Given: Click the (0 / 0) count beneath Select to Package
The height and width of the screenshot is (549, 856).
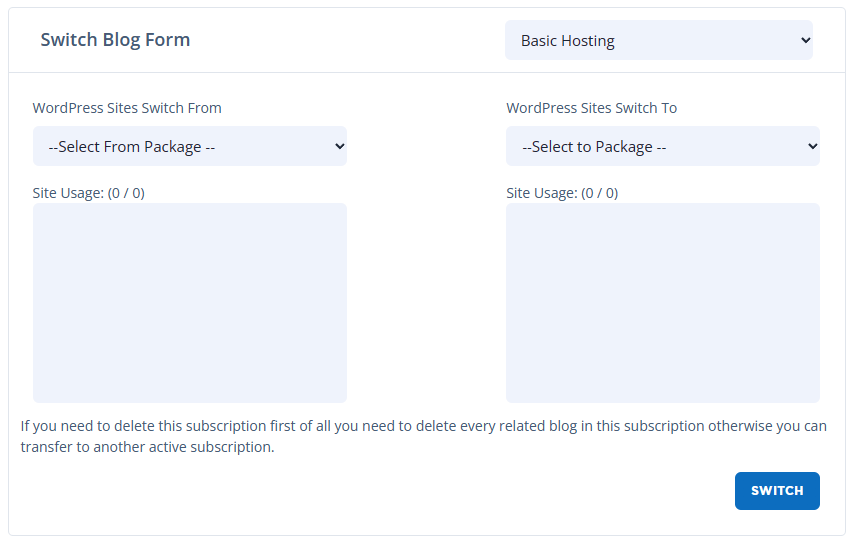Looking at the screenshot, I should [x=600, y=193].
